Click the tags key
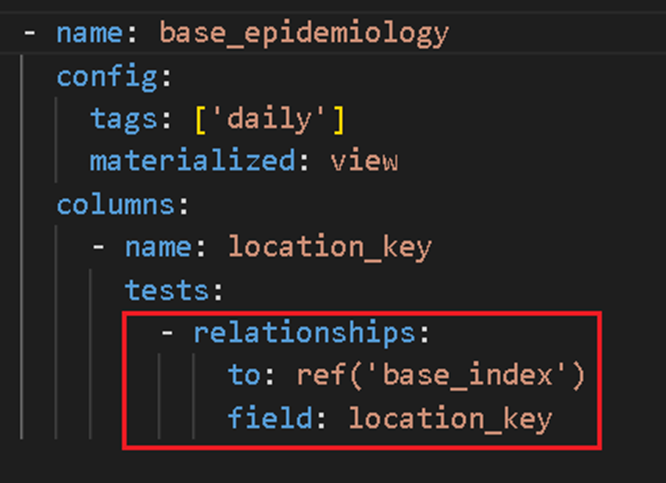The height and width of the screenshot is (483, 666). click(x=124, y=119)
